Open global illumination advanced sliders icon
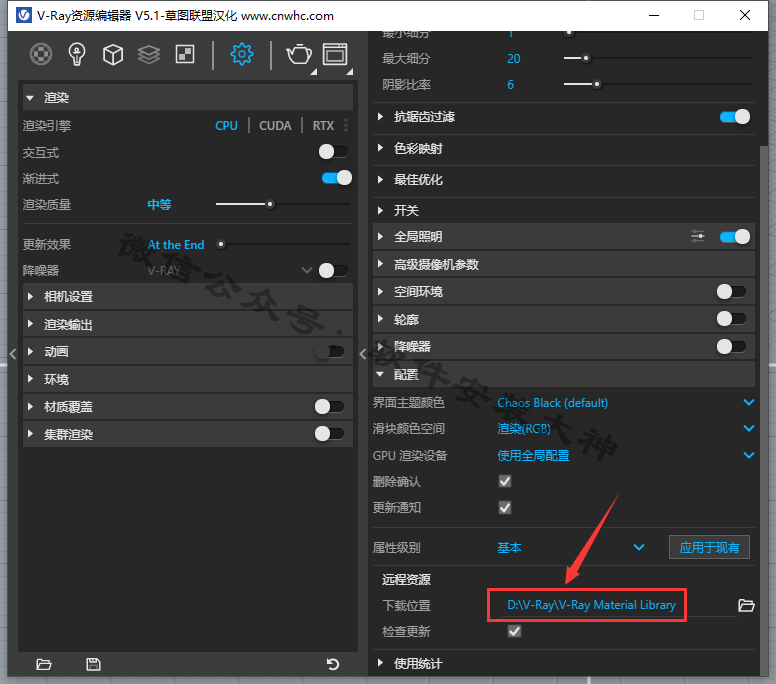 click(x=698, y=237)
